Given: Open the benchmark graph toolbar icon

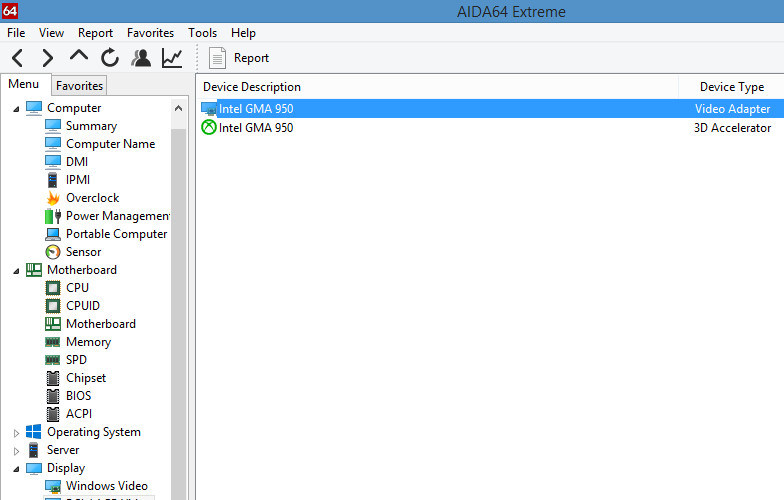Looking at the screenshot, I should coord(172,58).
